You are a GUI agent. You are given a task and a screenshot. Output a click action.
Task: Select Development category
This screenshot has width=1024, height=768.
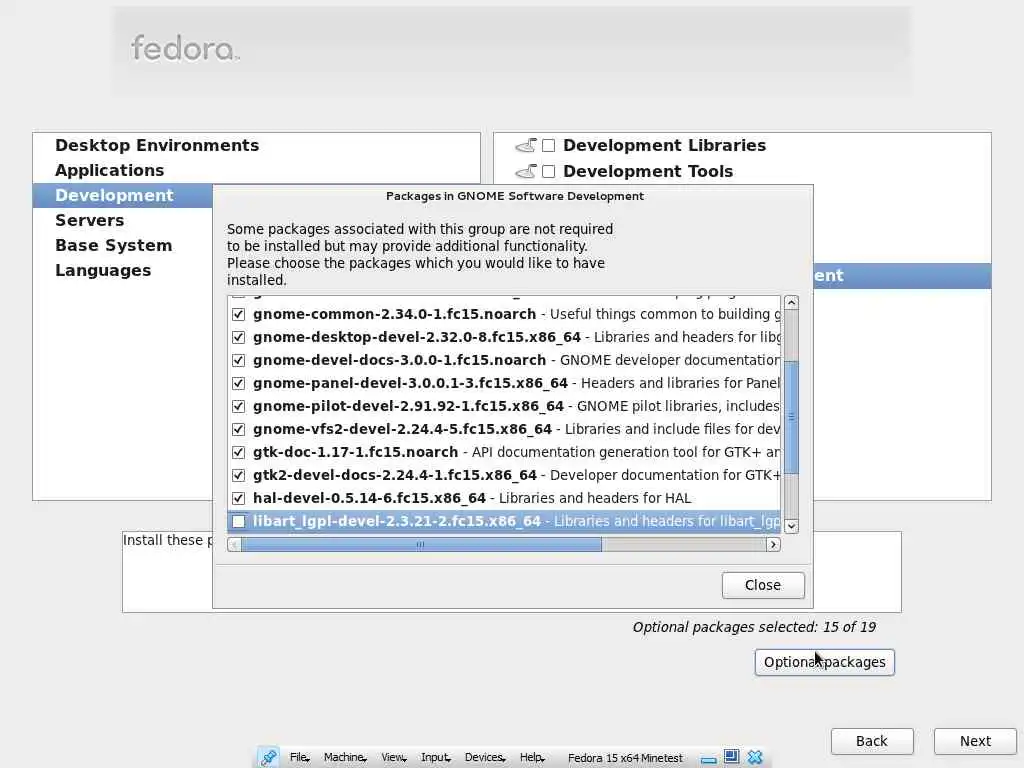(x=114, y=195)
